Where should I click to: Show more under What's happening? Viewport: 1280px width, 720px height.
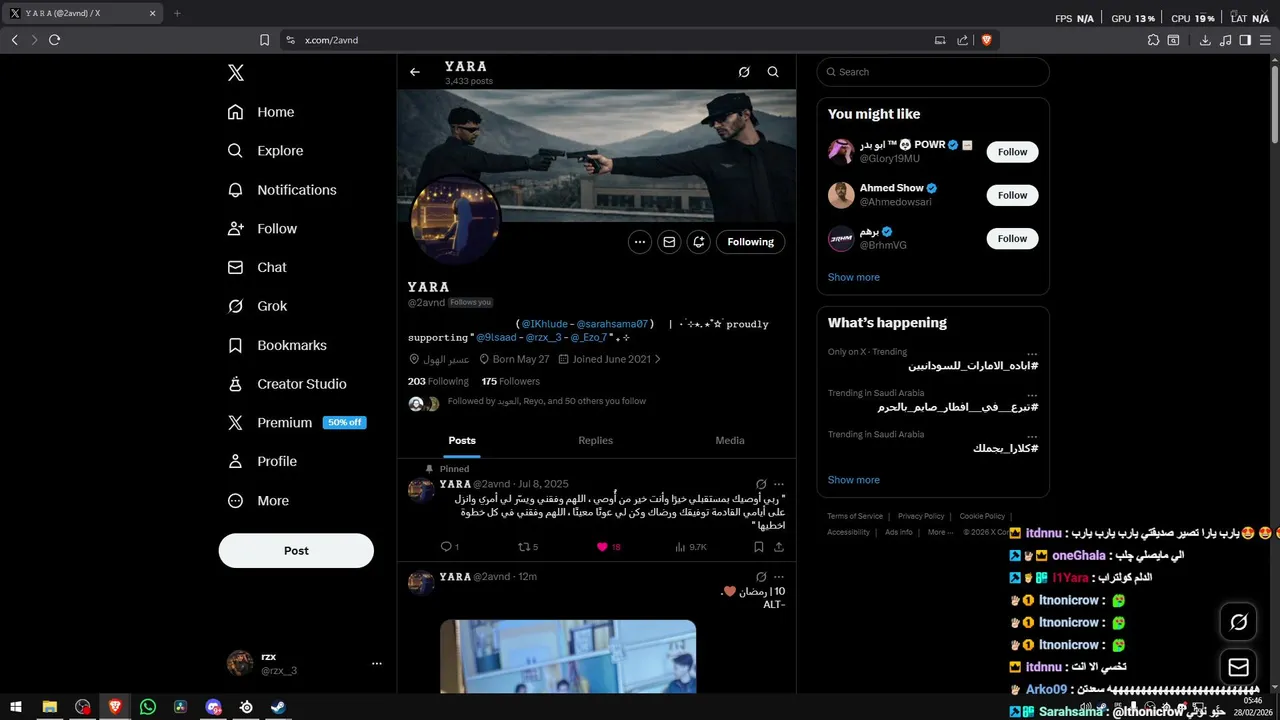click(854, 480)
